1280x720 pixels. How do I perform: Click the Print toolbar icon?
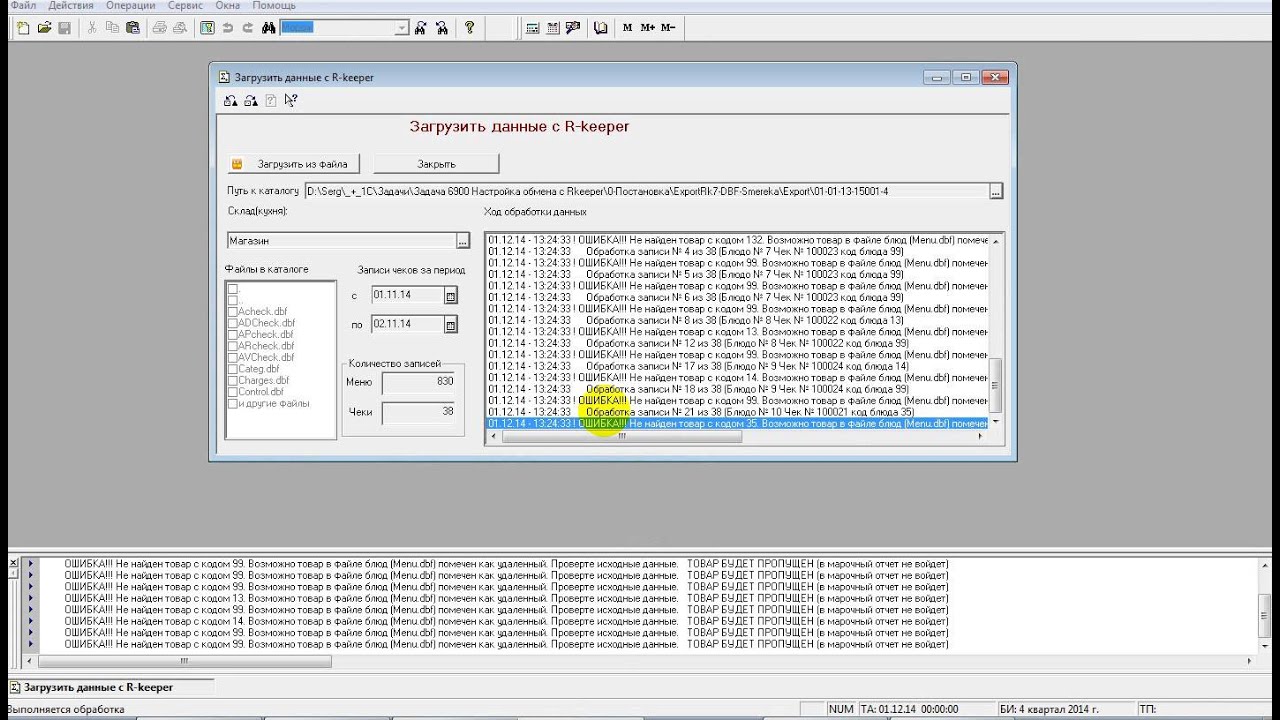tap(160, 28)
